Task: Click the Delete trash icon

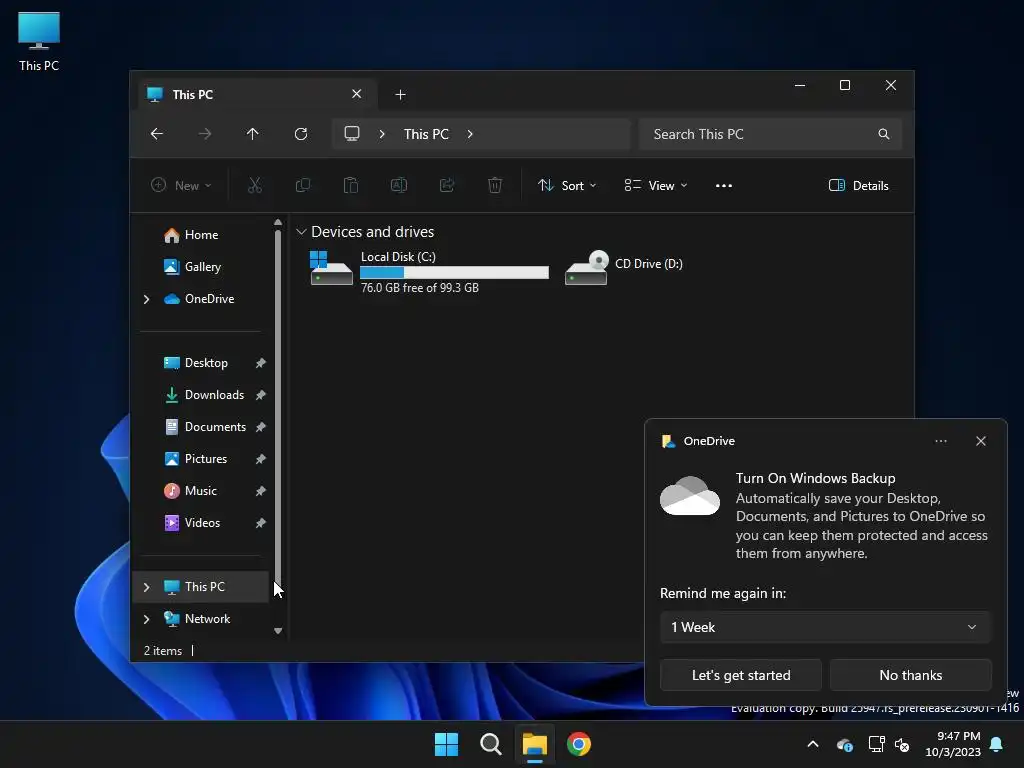Action: 495,185
